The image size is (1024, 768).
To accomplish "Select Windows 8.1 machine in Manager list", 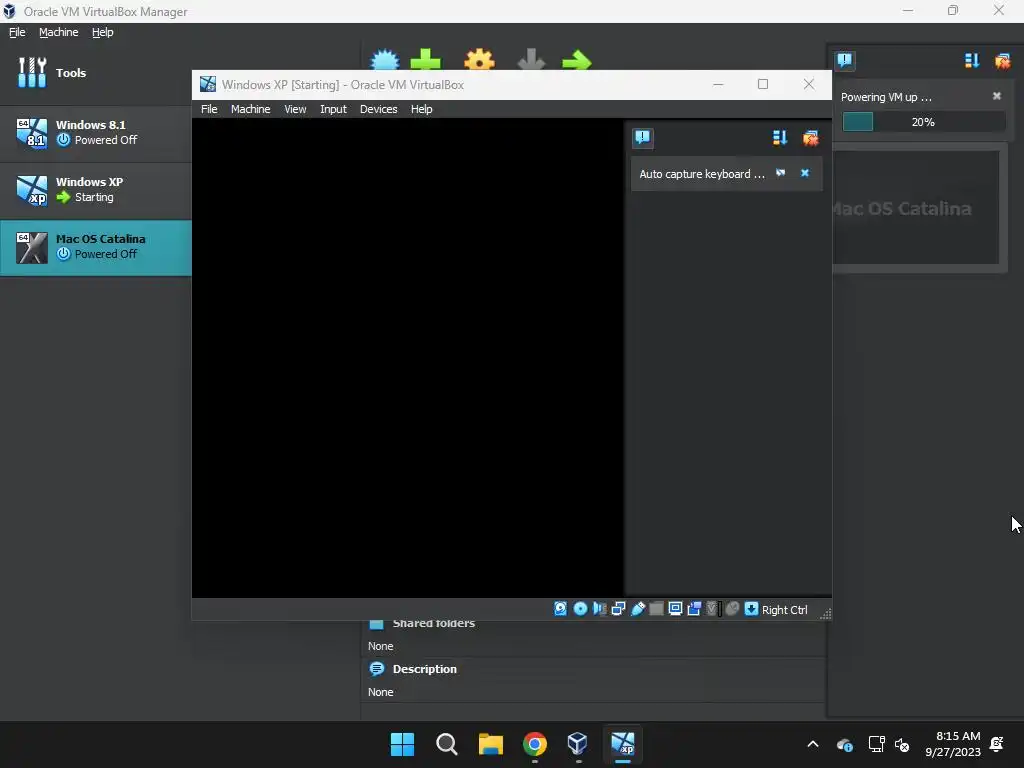I will pos(96,133).
